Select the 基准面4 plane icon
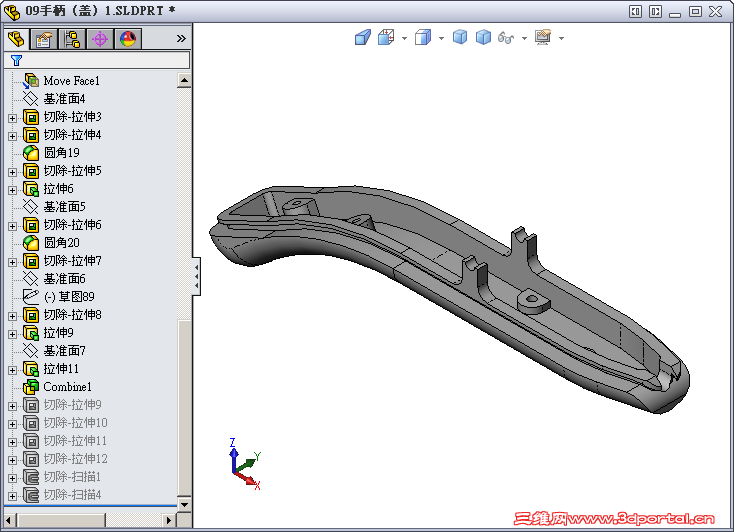The image size is (734, 532). (x=31, y=99)
